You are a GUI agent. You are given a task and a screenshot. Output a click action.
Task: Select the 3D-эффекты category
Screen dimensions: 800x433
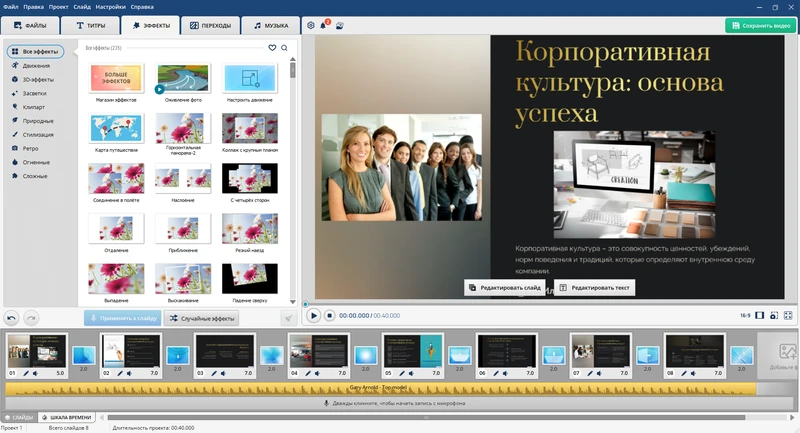38,80
